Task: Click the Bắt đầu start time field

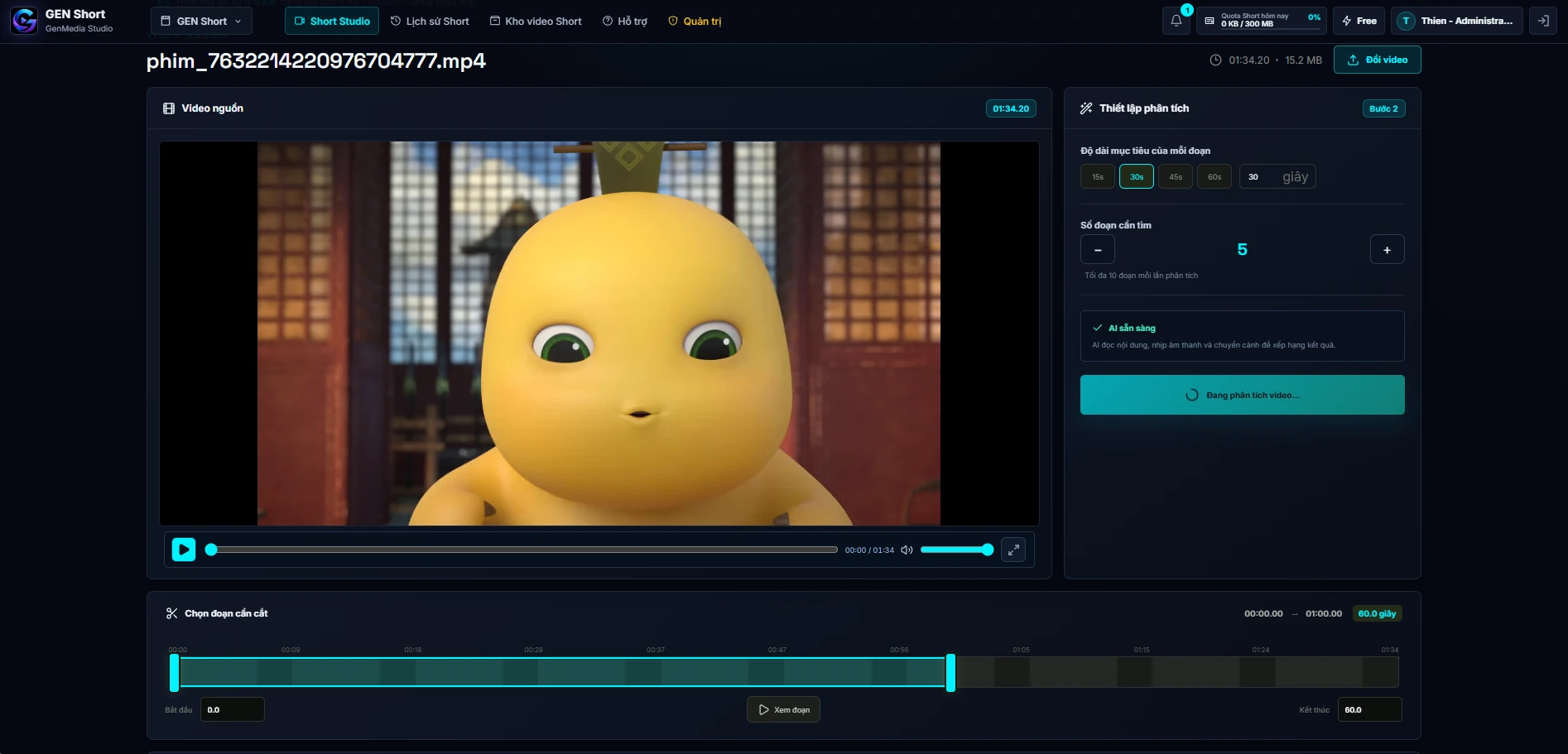Action: coord(233,709)
